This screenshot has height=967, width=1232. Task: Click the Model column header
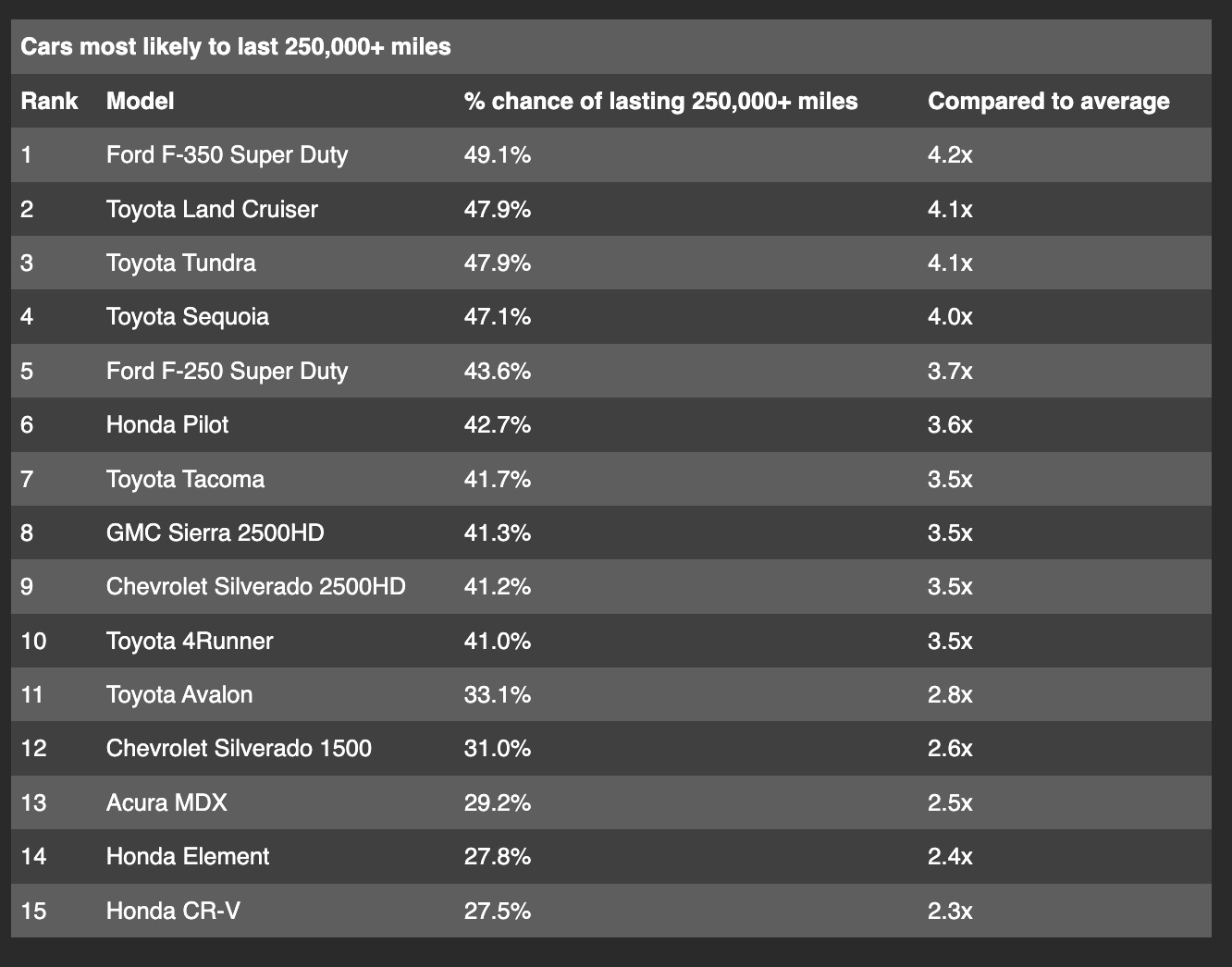(140, 101)
